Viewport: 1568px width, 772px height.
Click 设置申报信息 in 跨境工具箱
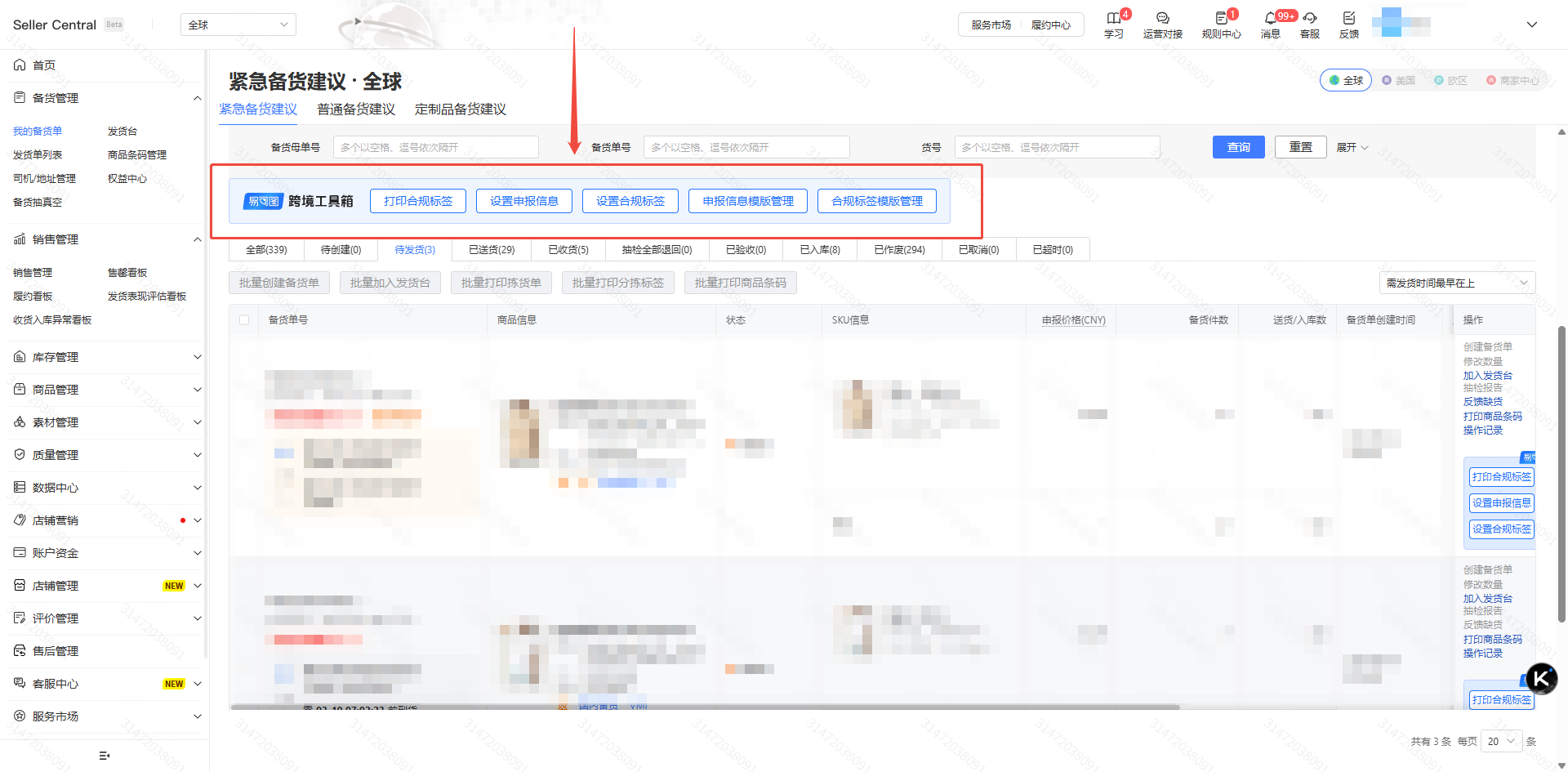pos(524,201)
